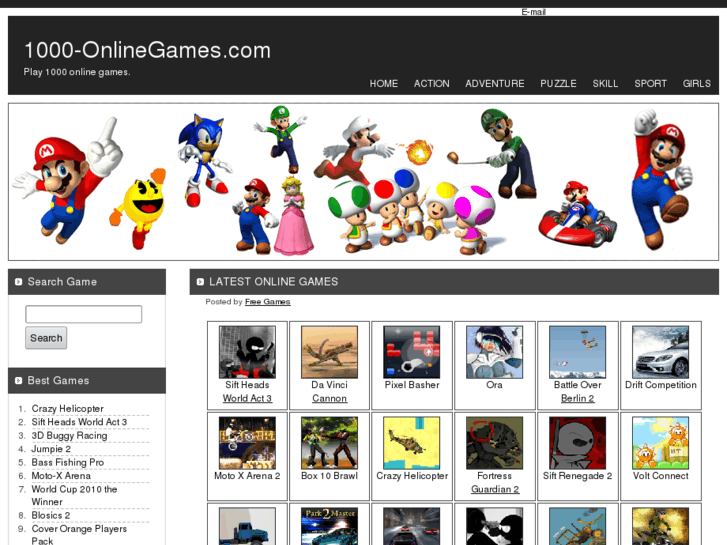Click the LATEST ONLINE GAMES heading
727x545 pixels.
tap(273, 282)
